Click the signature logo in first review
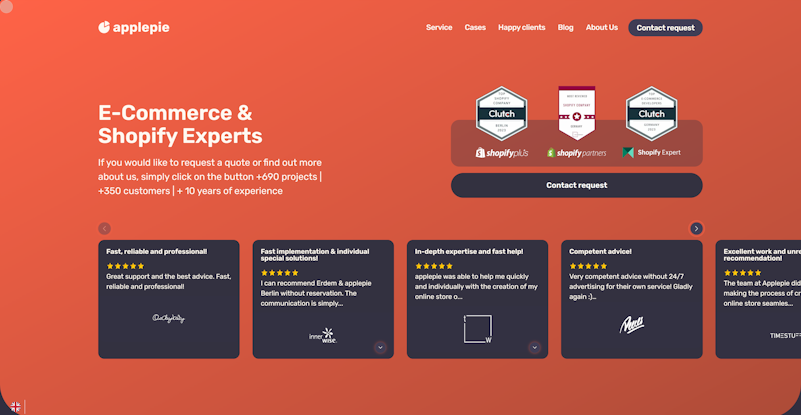This screenshot has height=415, width=801. [169, 318]
